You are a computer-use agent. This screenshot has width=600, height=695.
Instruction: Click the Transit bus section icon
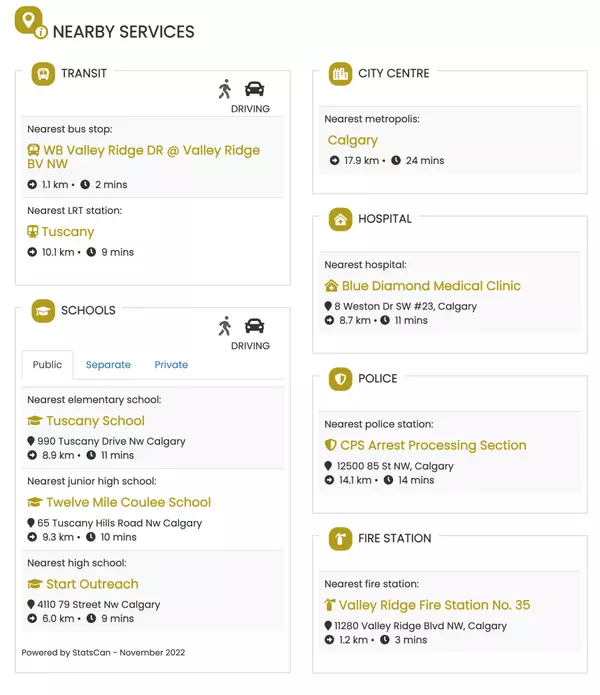[x=43, y=74]
